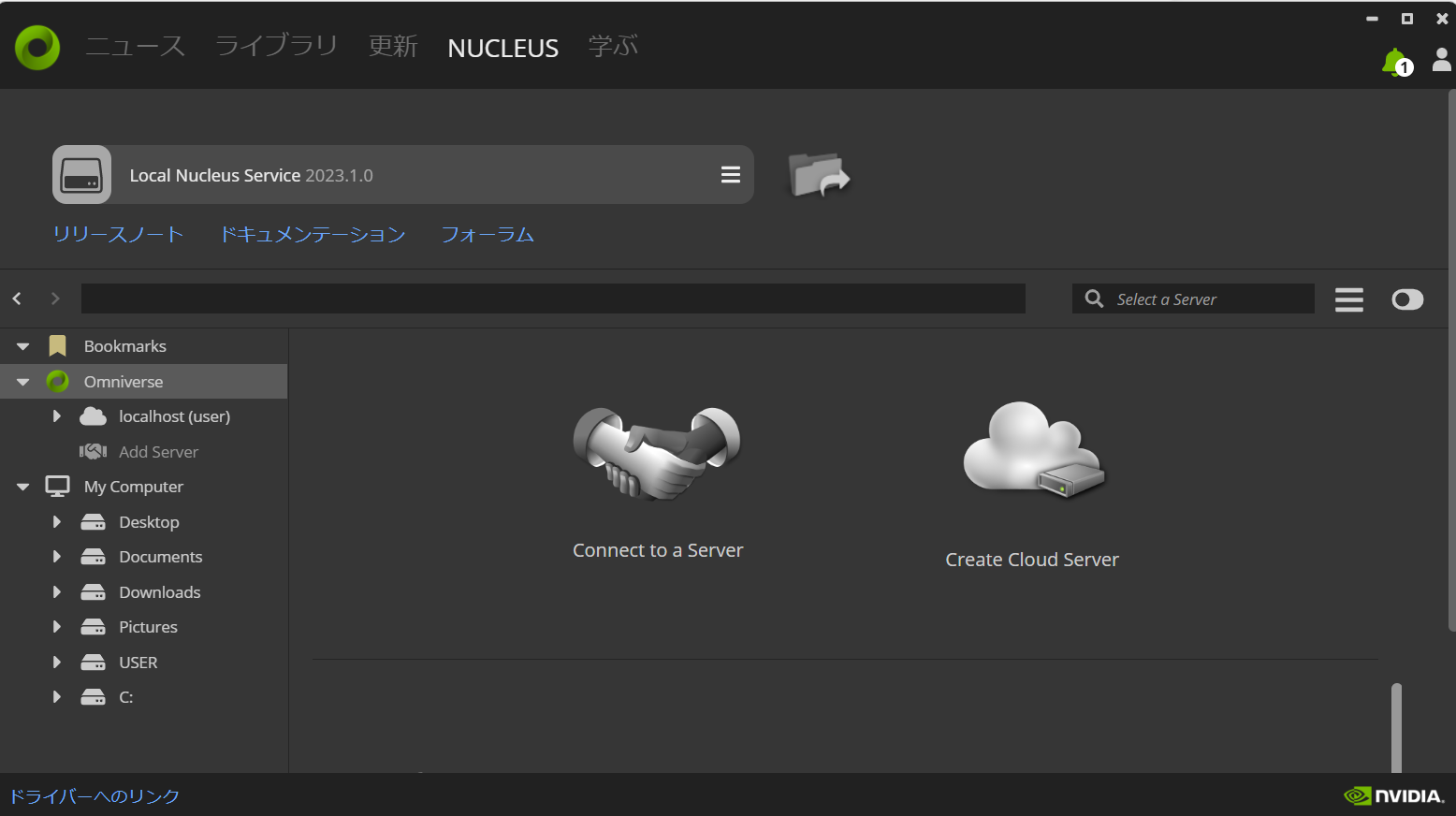Maximize the launcher window
Image resolution: width=1456 pixels, height=816 pixels.
pyautogui.click(x=1407, y=19)
